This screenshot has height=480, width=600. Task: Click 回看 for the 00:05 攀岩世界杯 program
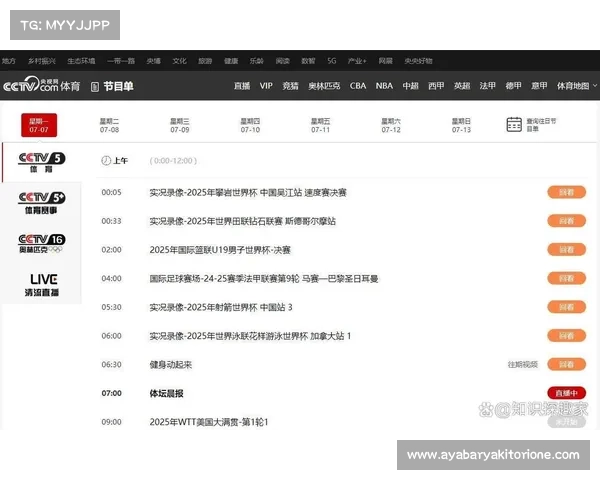(x=566, y=192)
